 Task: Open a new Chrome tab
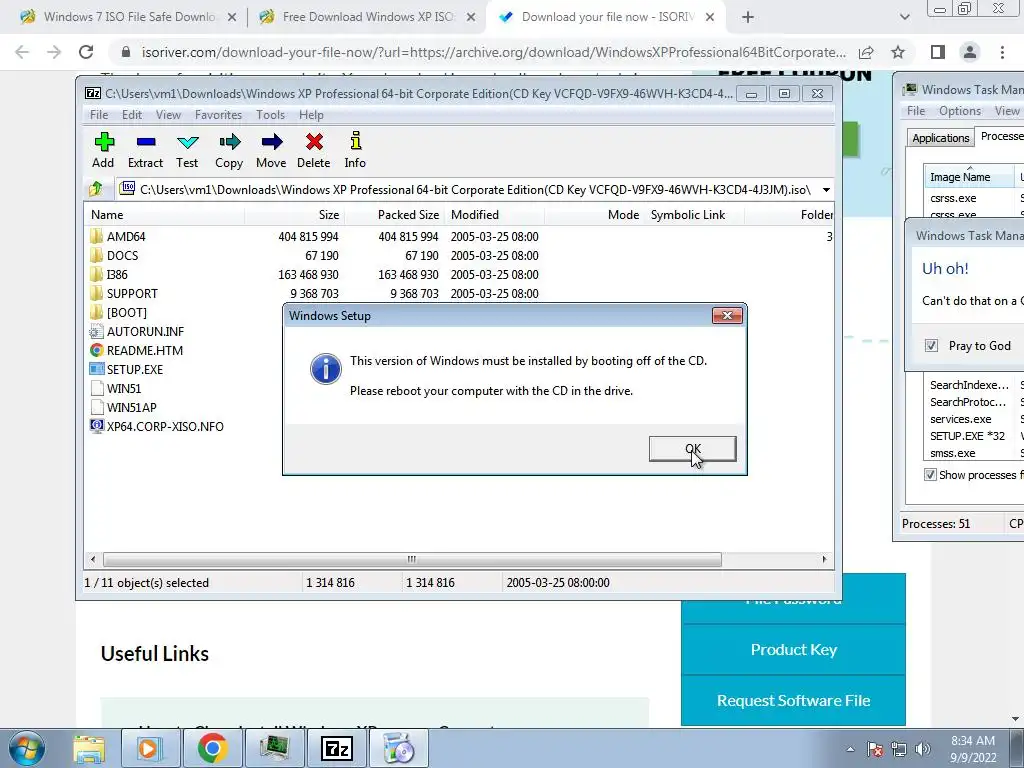pos(748,18)
